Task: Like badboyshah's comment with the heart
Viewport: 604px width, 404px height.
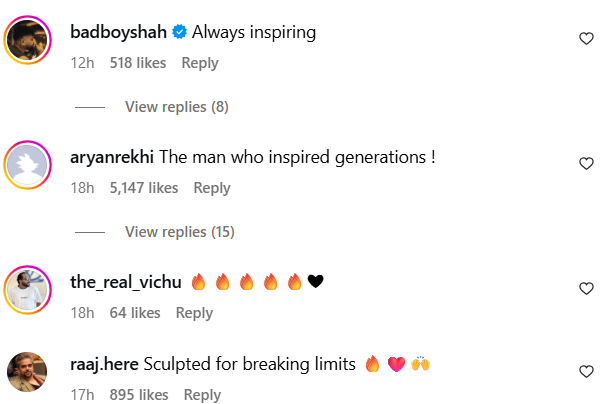Action: [x=587, y=38]
